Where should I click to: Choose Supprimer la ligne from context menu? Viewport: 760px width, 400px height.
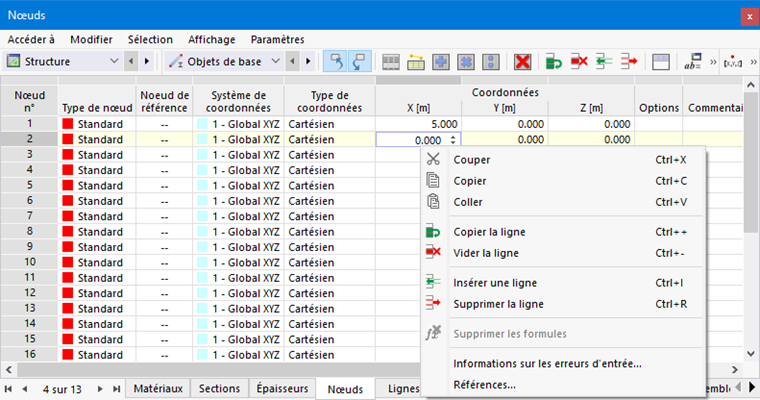click(563, 304)
